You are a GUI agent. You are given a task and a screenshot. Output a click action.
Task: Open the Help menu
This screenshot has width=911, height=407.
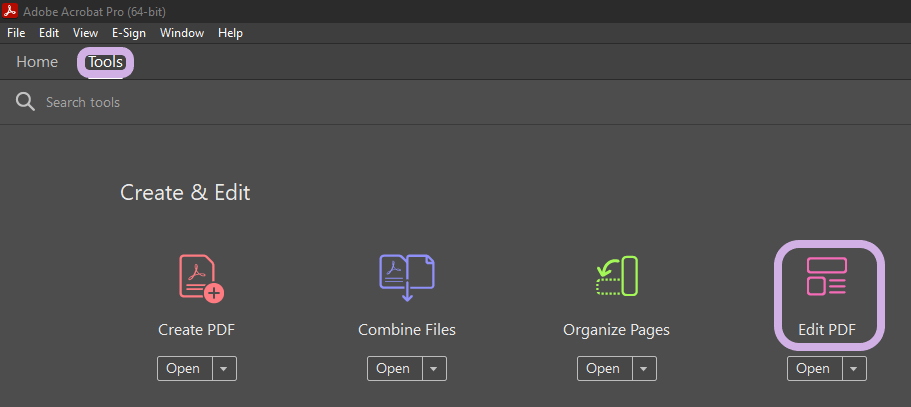(x=230, y=33)
